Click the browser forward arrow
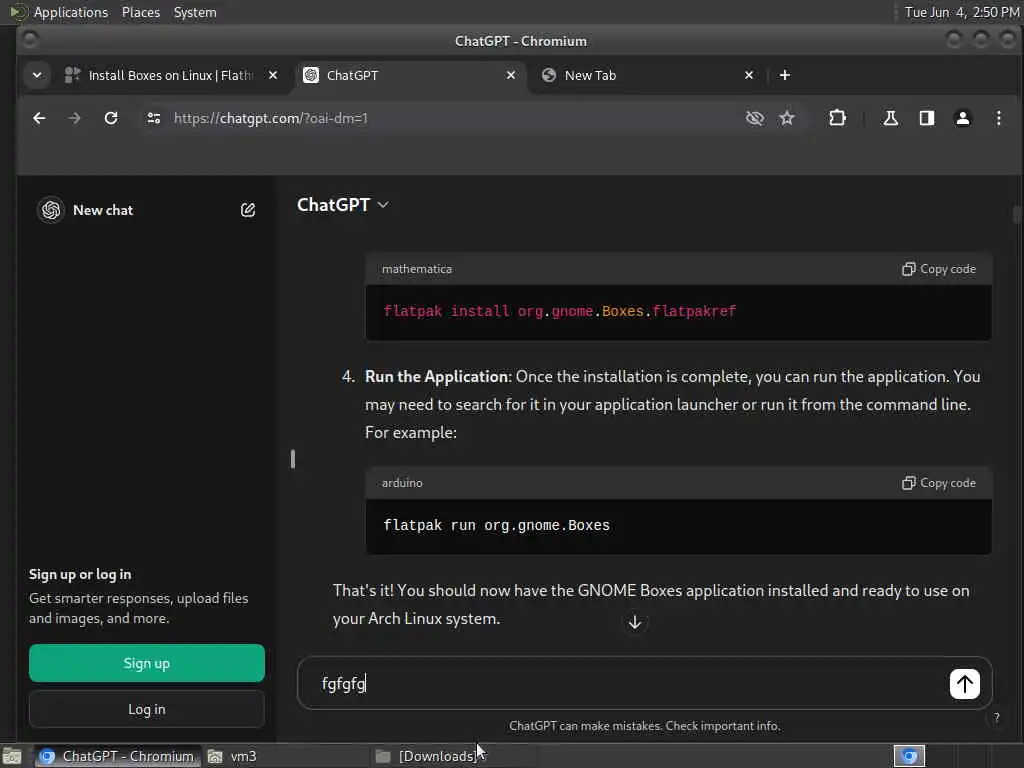 pos(74,118)
